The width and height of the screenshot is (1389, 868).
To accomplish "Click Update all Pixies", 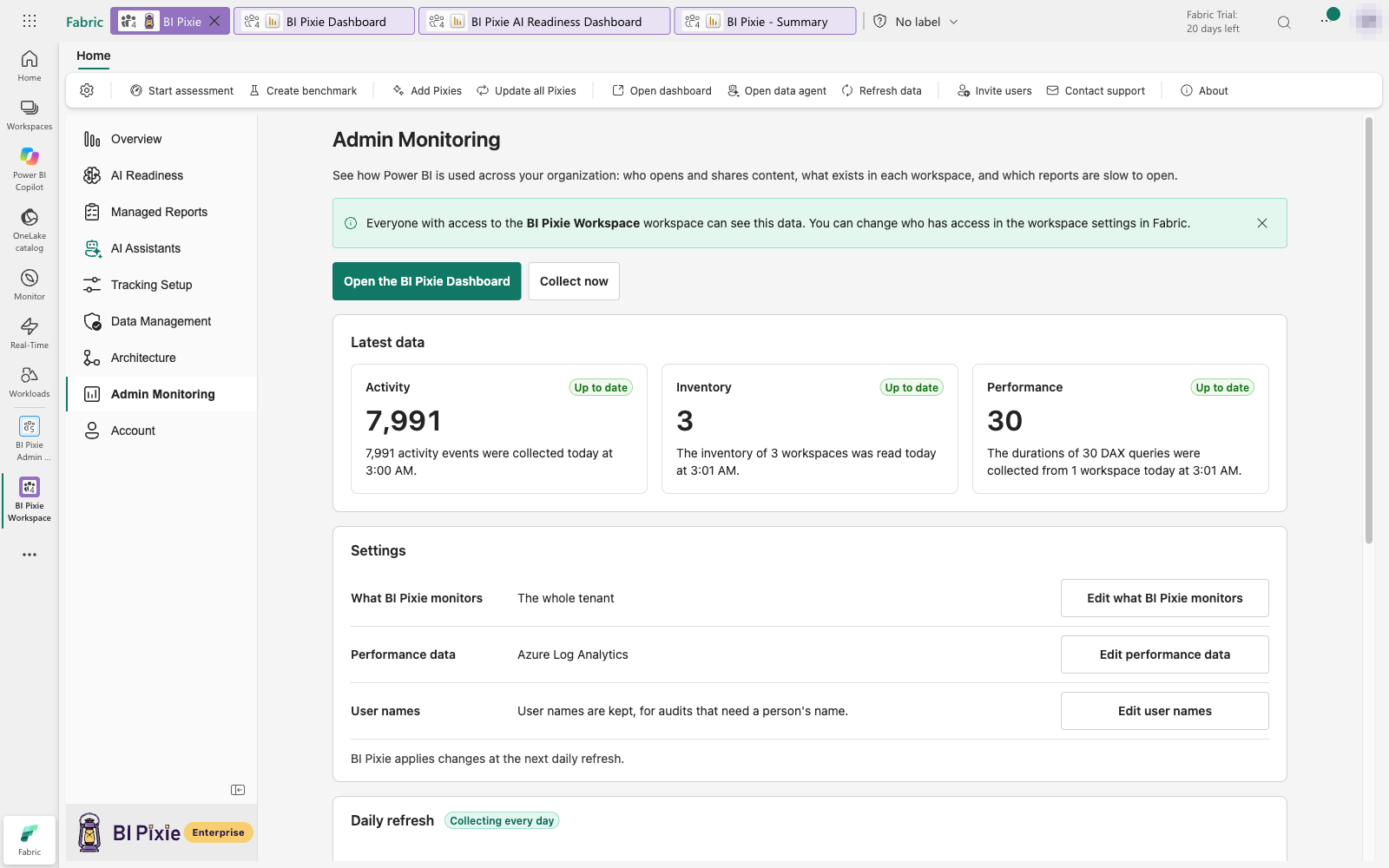I will [526, 90].
